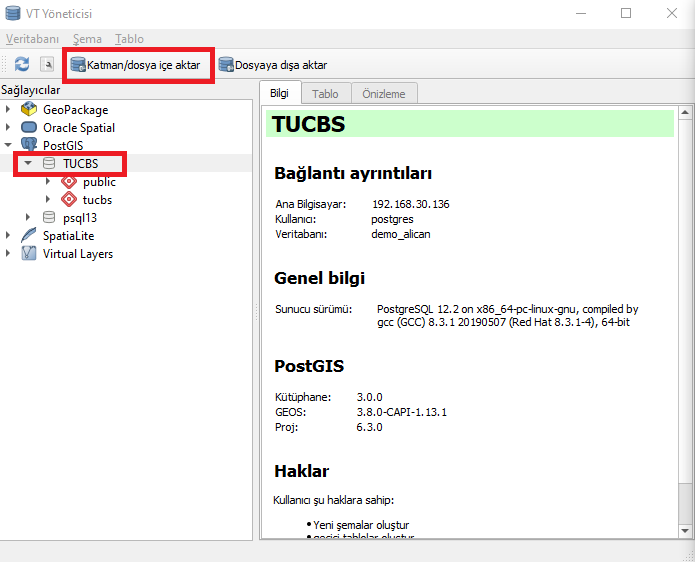Expand the psql13 connection node
Image resolution: width=695 pixels, height=562 pixels.
[28, 217]
